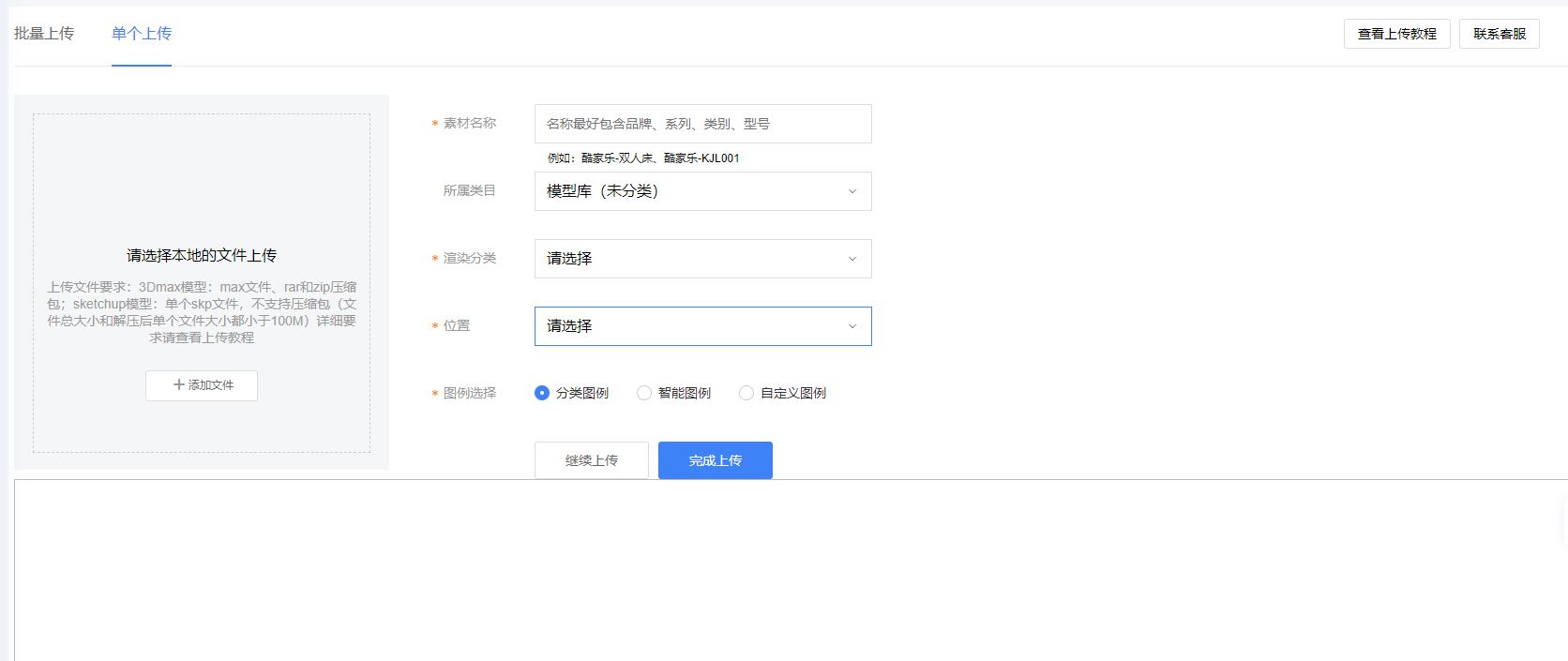This screenshot has height=661, width=1568.
Task: Click the example text 例如：酷家乐-双人床
Action: coord(643,158)
